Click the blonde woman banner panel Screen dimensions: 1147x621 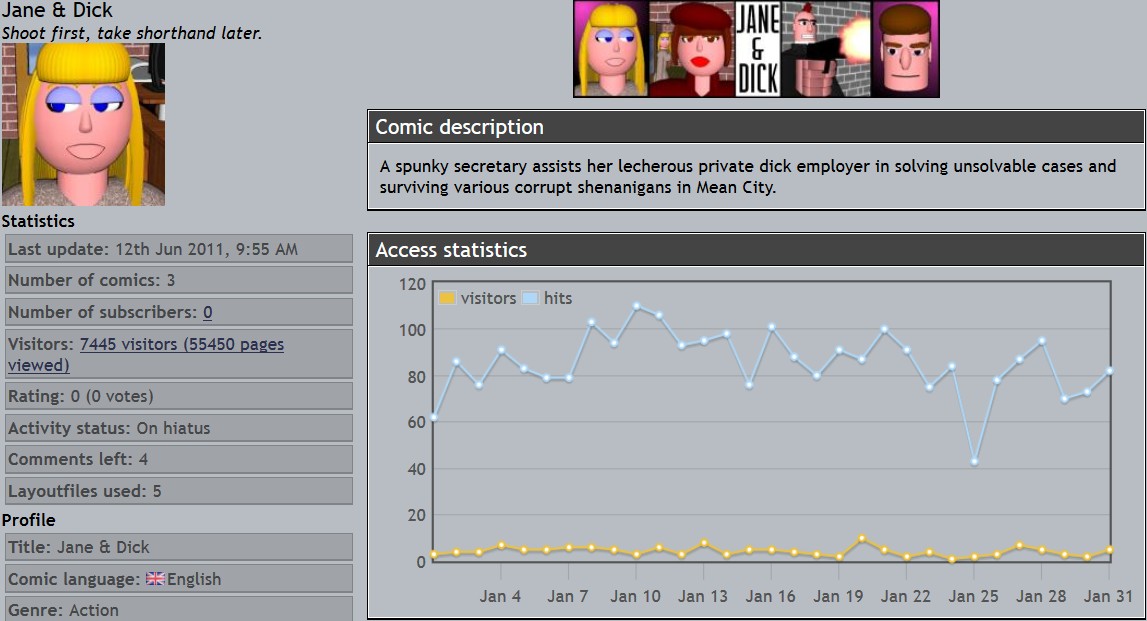(611, 49)
